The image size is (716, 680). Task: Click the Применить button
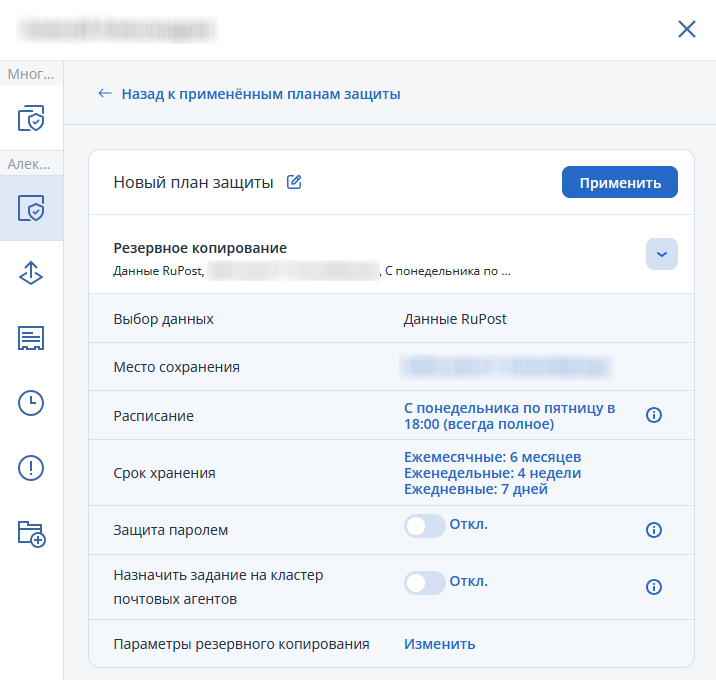(x=620, y=182)
